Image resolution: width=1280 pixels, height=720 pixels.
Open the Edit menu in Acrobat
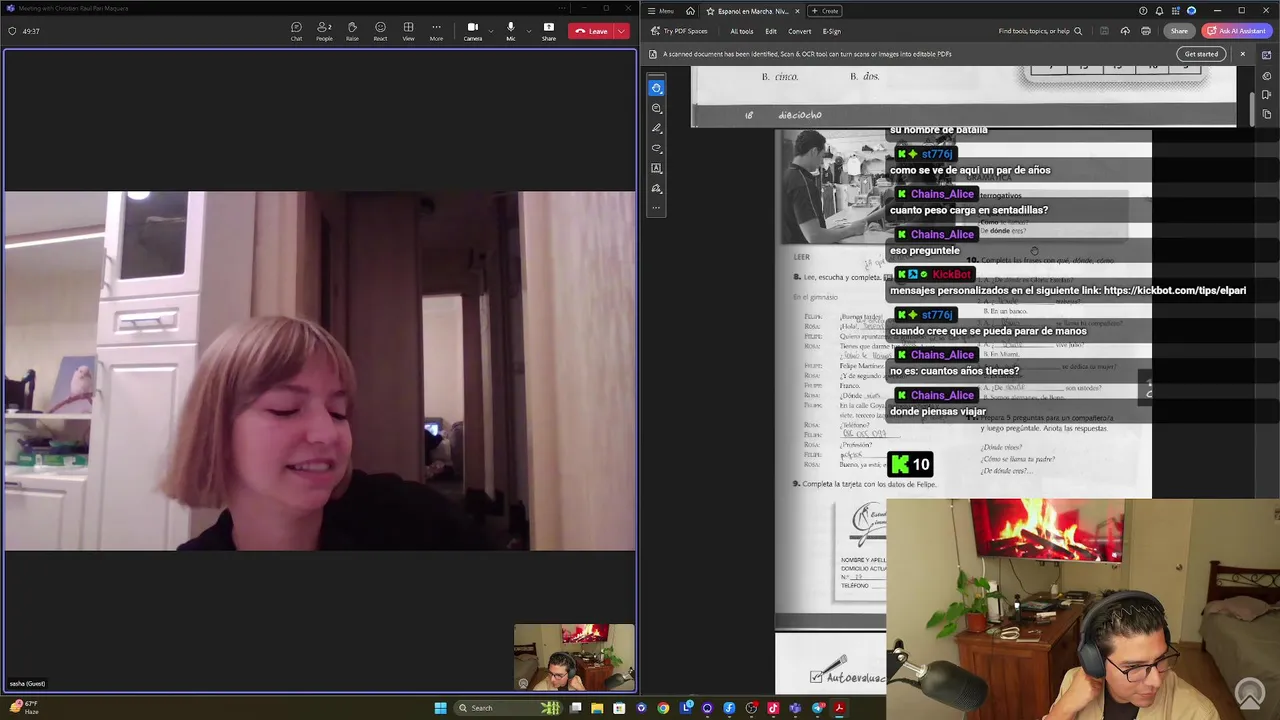point(771,31)
